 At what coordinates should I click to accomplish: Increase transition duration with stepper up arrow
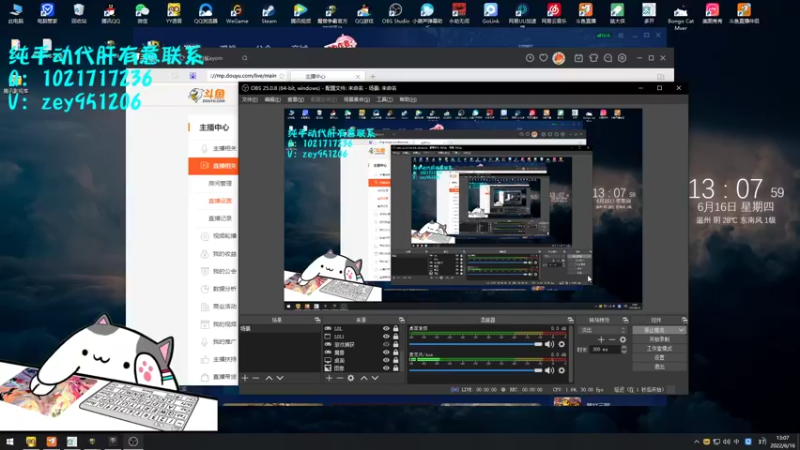tap(624, 347)
